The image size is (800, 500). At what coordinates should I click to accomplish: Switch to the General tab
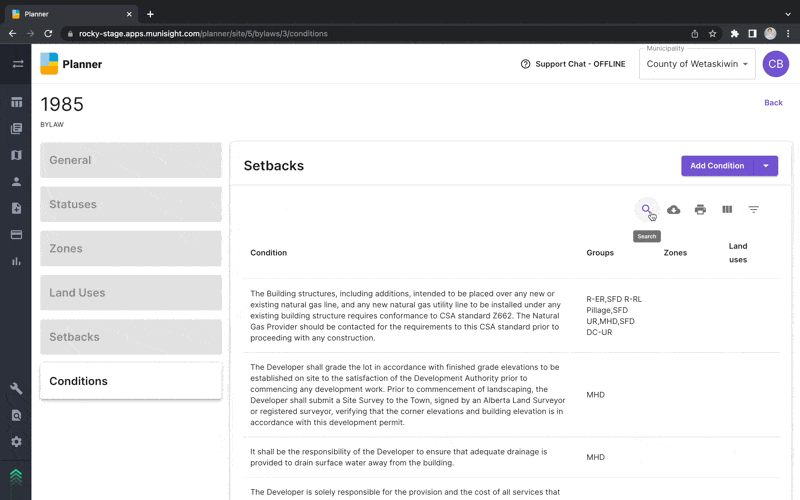pos(131,160)
